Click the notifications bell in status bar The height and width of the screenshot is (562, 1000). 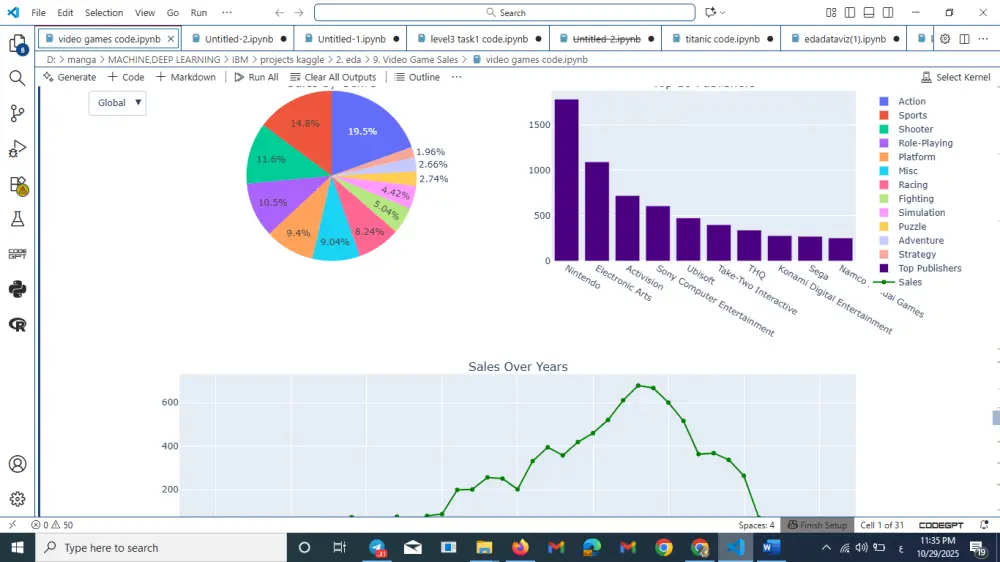pyautogui.click(x=984, y=525)
